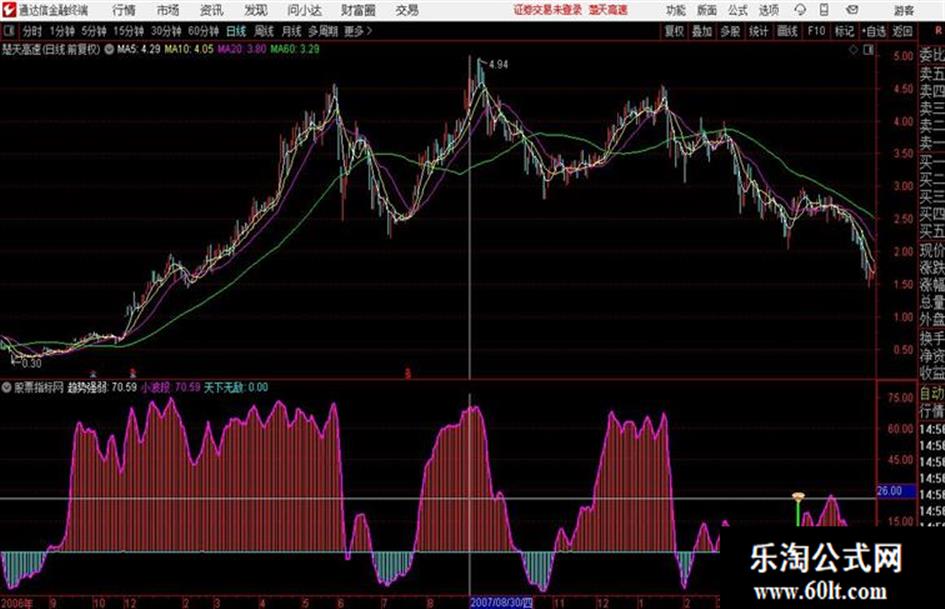
Task: Click the 返回 back button
Action: click(x=902, y=31)
